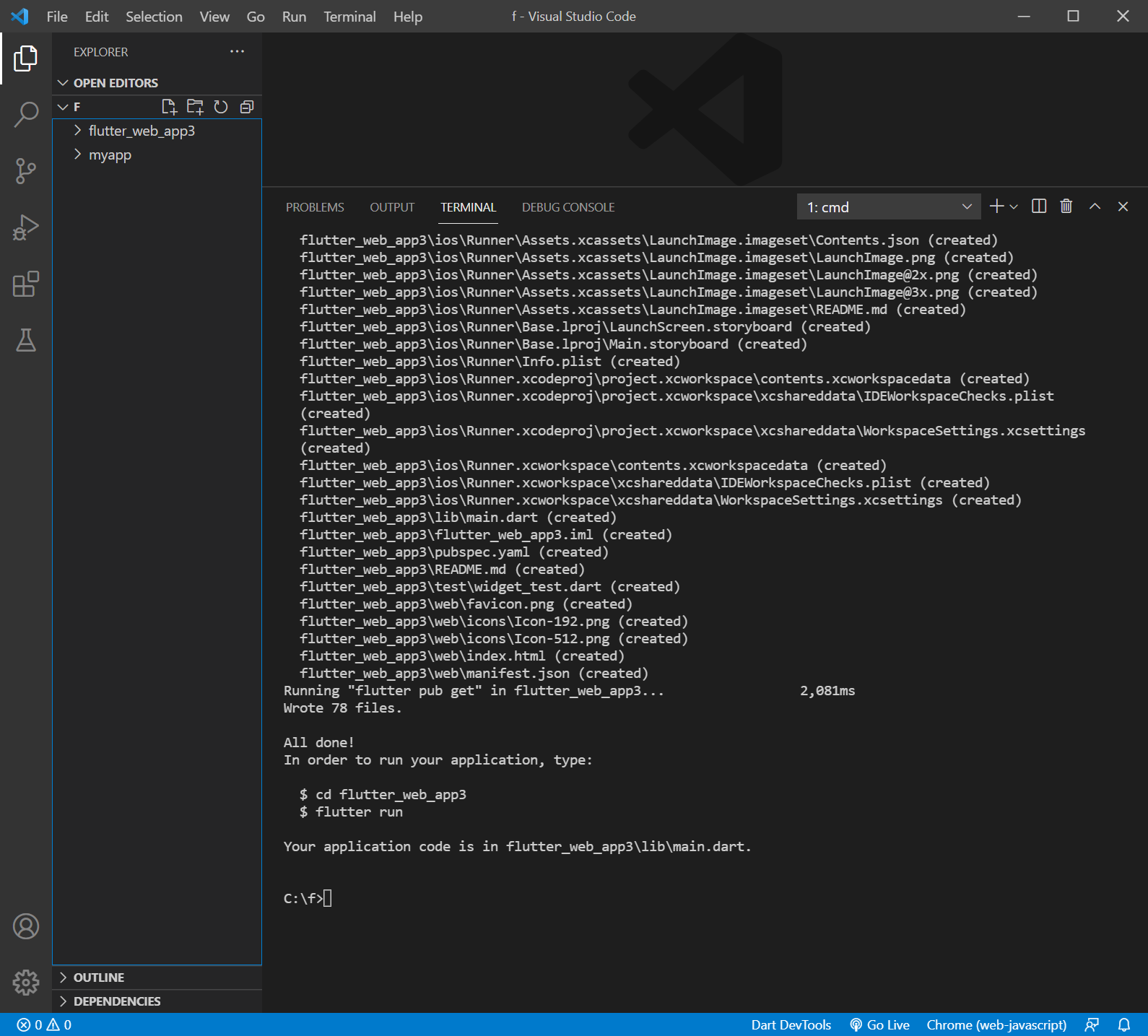The height and width of the screenshot is (1036, 1148).
Task: Collapse all folders in explorer
Action: [247, 107]
